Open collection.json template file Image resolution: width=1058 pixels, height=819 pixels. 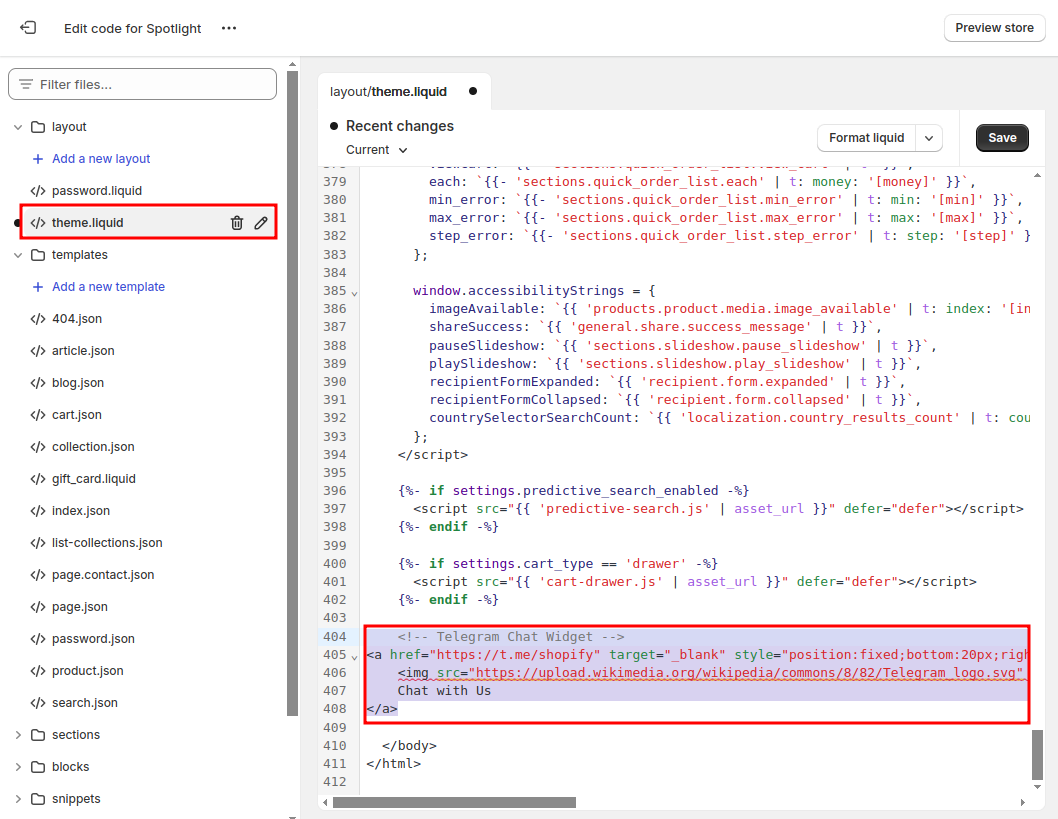pos(93,447)
